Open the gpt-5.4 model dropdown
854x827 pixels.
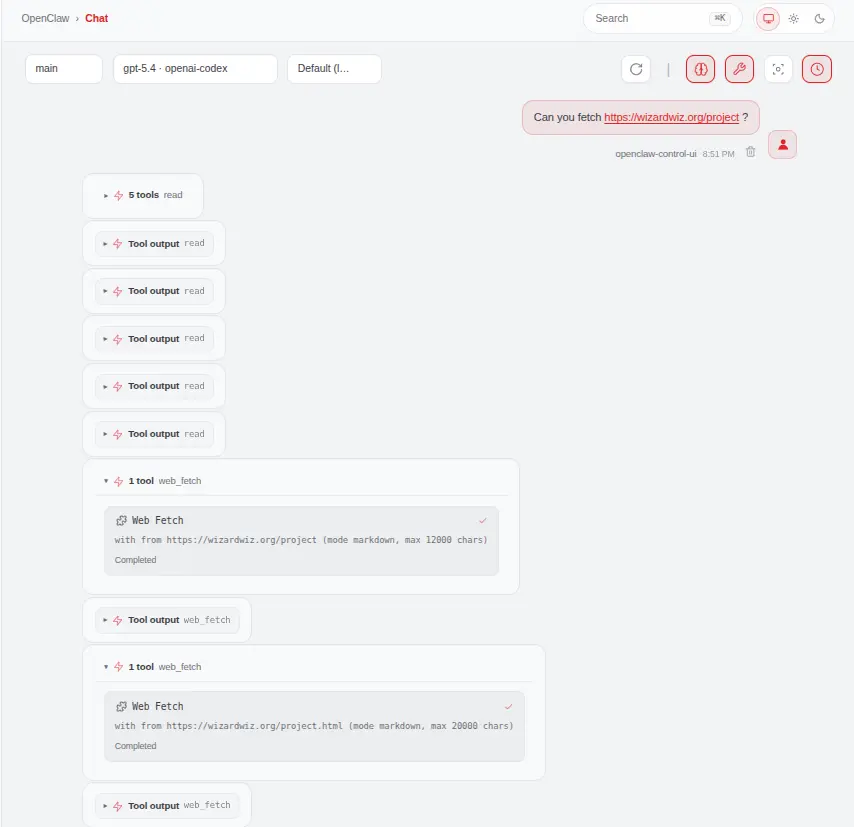click(195, 69)
